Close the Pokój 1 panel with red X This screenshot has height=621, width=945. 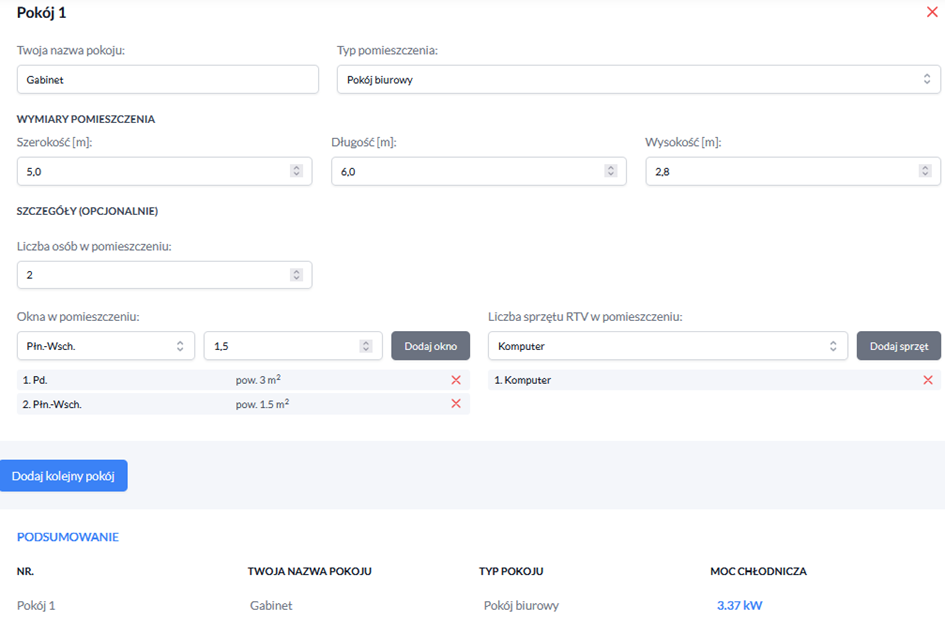tap(932, 13)
